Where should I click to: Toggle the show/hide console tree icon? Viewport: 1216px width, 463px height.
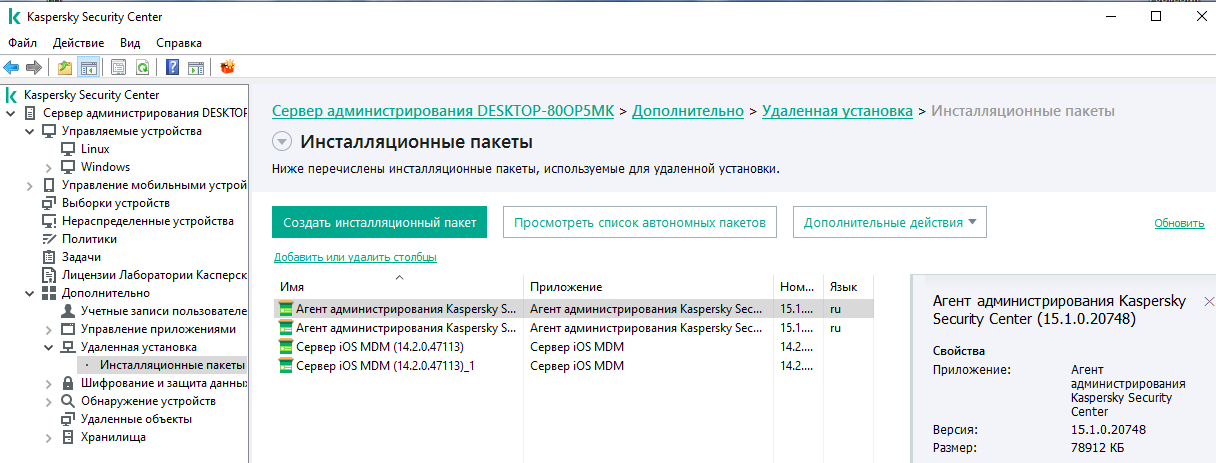(88, 68)
